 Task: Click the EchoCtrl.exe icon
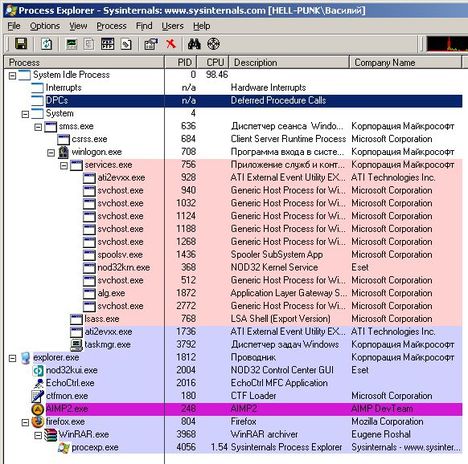point(38,383)
